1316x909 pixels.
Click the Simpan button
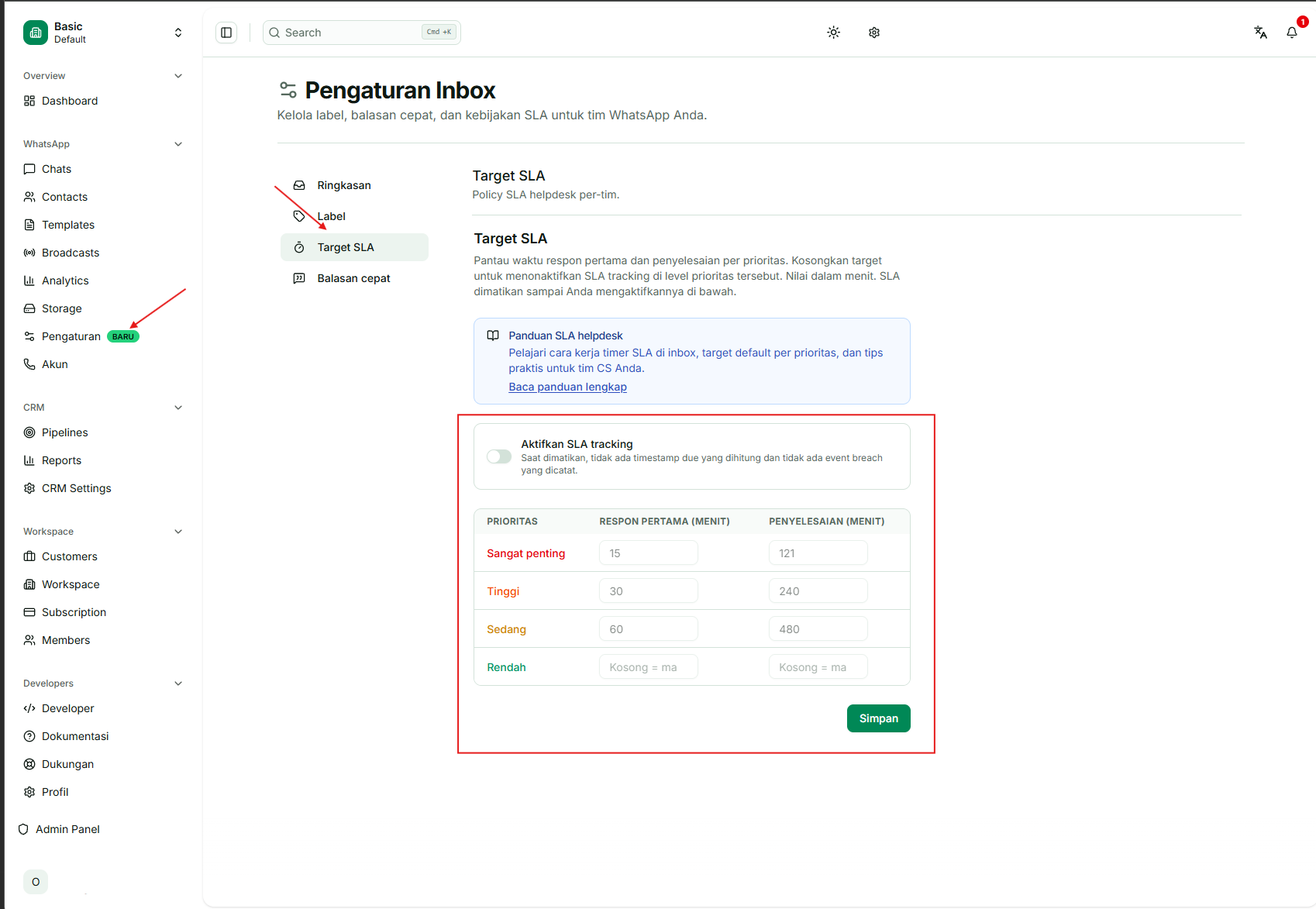[x=878, y=718]
